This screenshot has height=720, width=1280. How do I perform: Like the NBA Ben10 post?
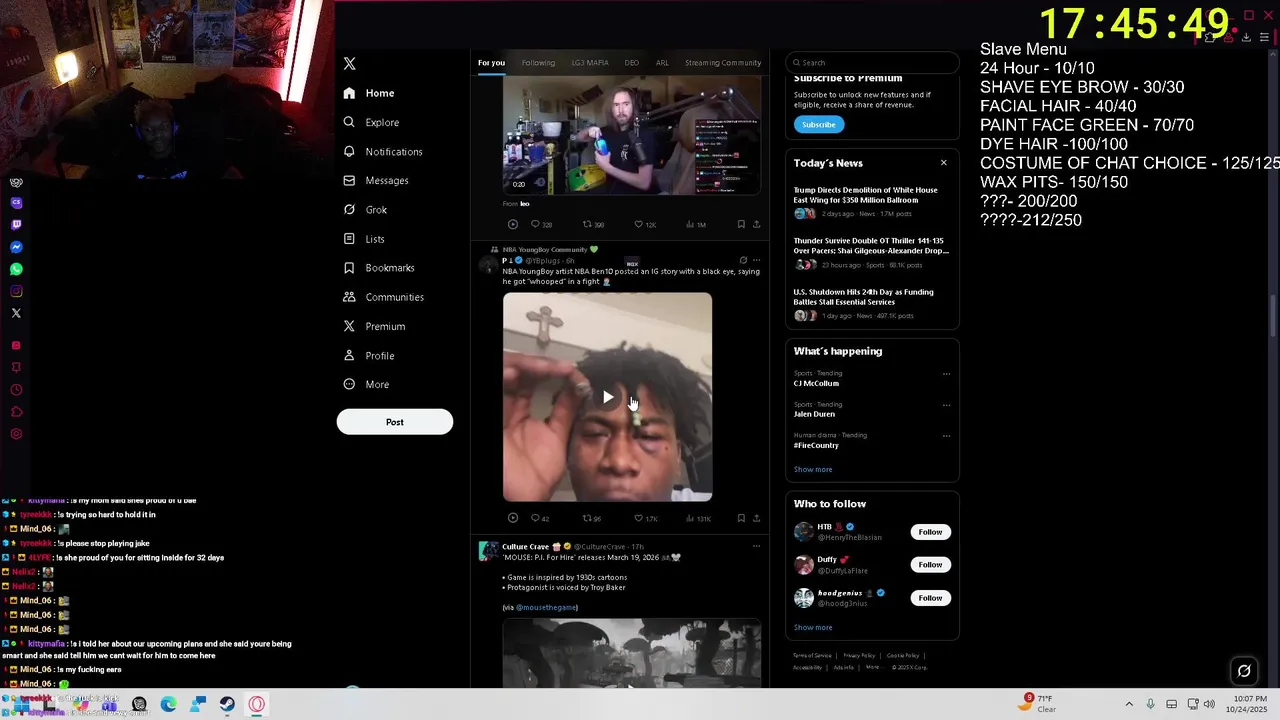(639, 518)
